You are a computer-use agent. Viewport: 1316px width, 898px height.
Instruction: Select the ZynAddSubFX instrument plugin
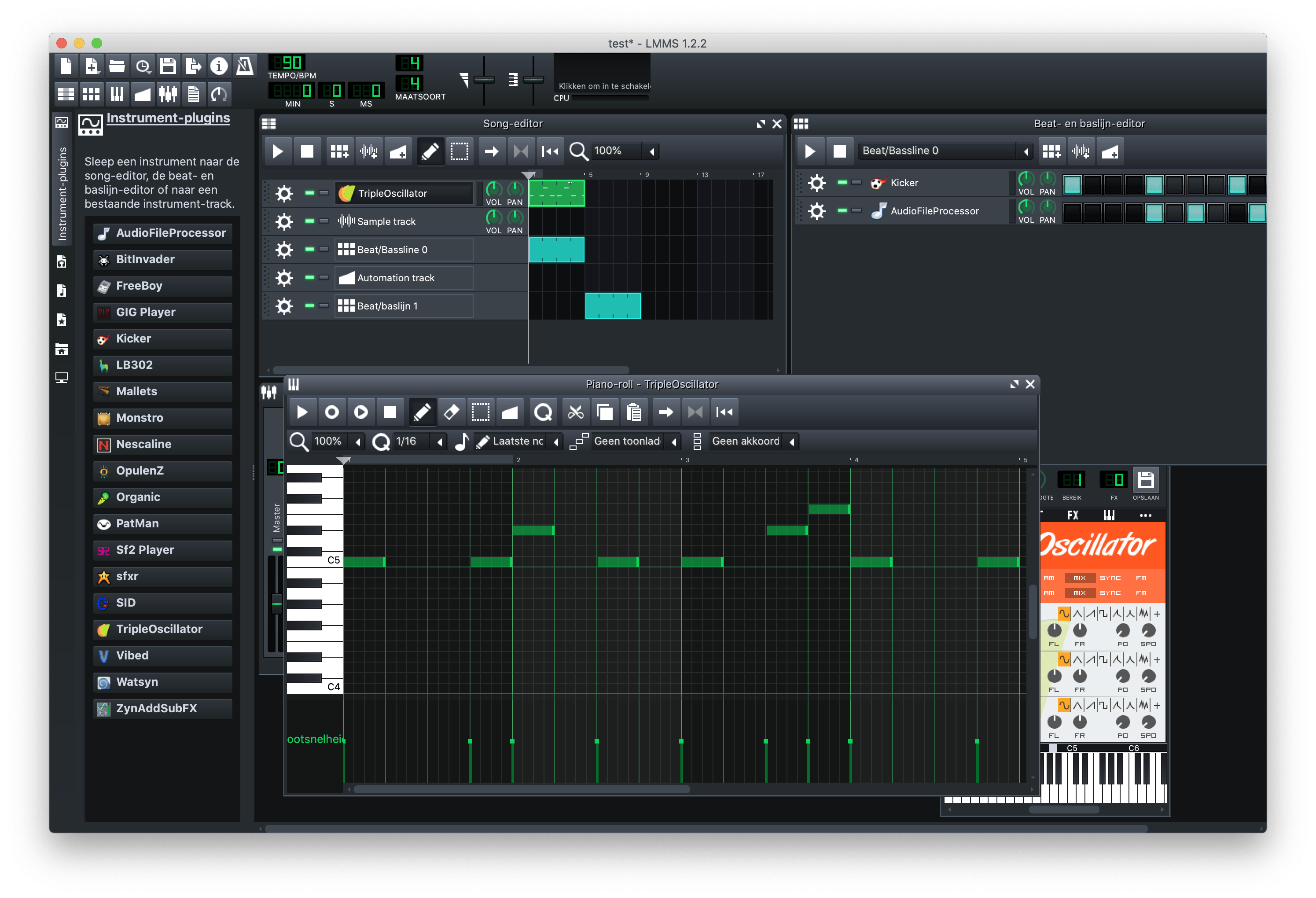(162, 708)
